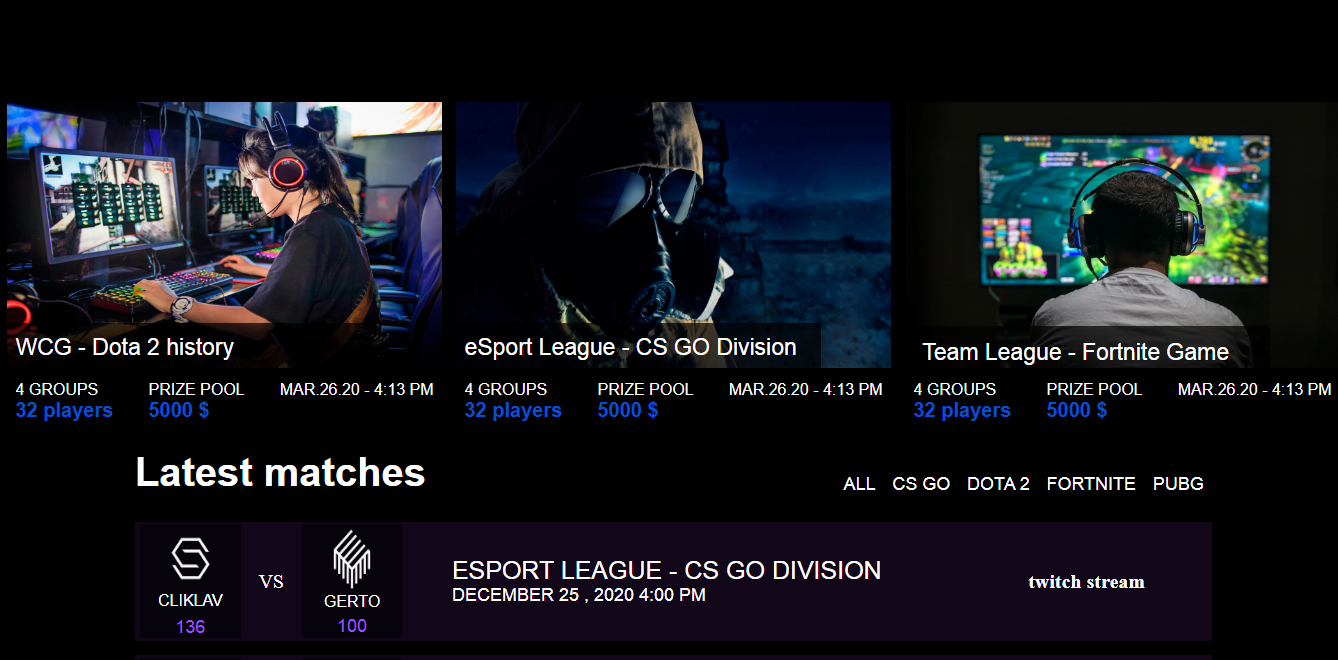Click the Latest matches heading

280,472
